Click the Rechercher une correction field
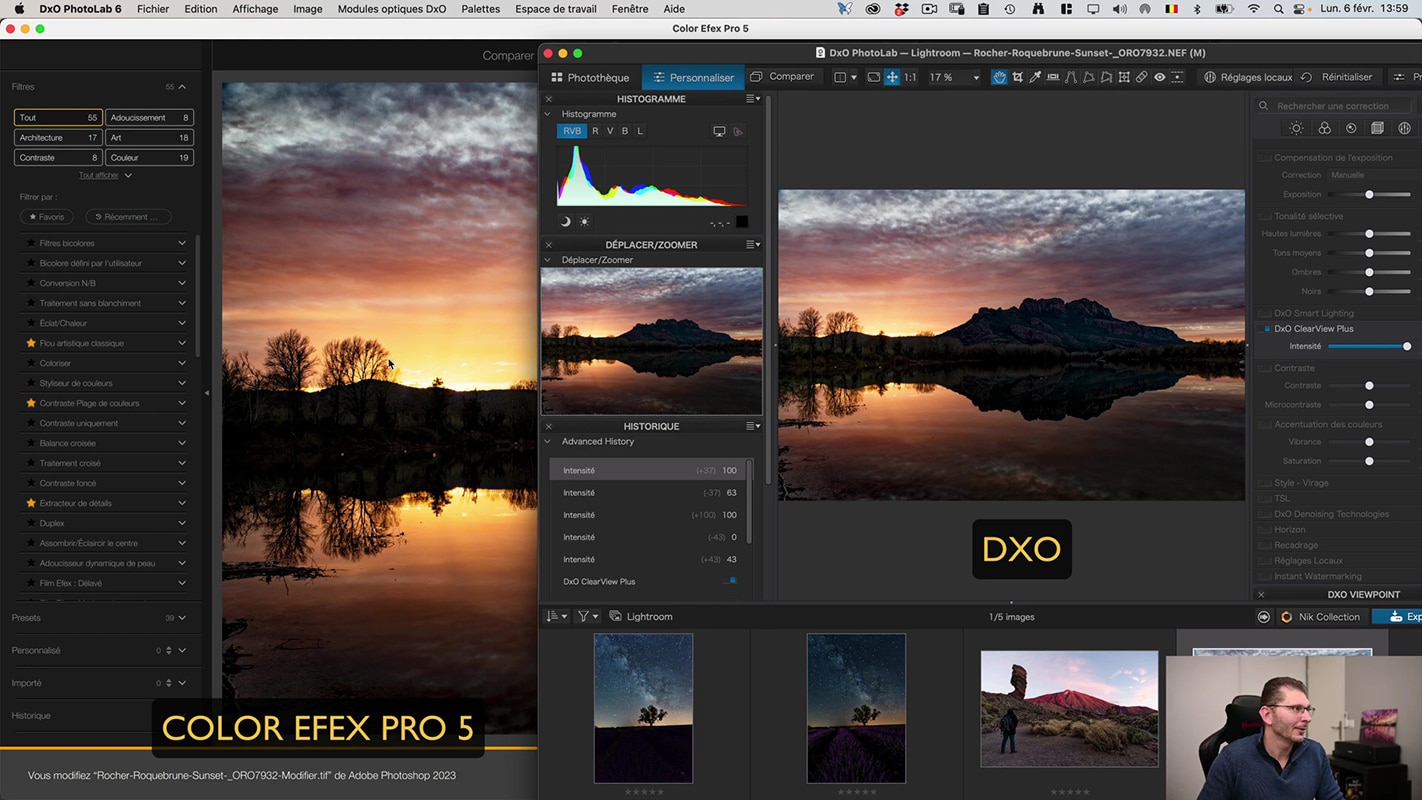The height and width of the screenshot is (800, 1422). [x=1335, y=106]
